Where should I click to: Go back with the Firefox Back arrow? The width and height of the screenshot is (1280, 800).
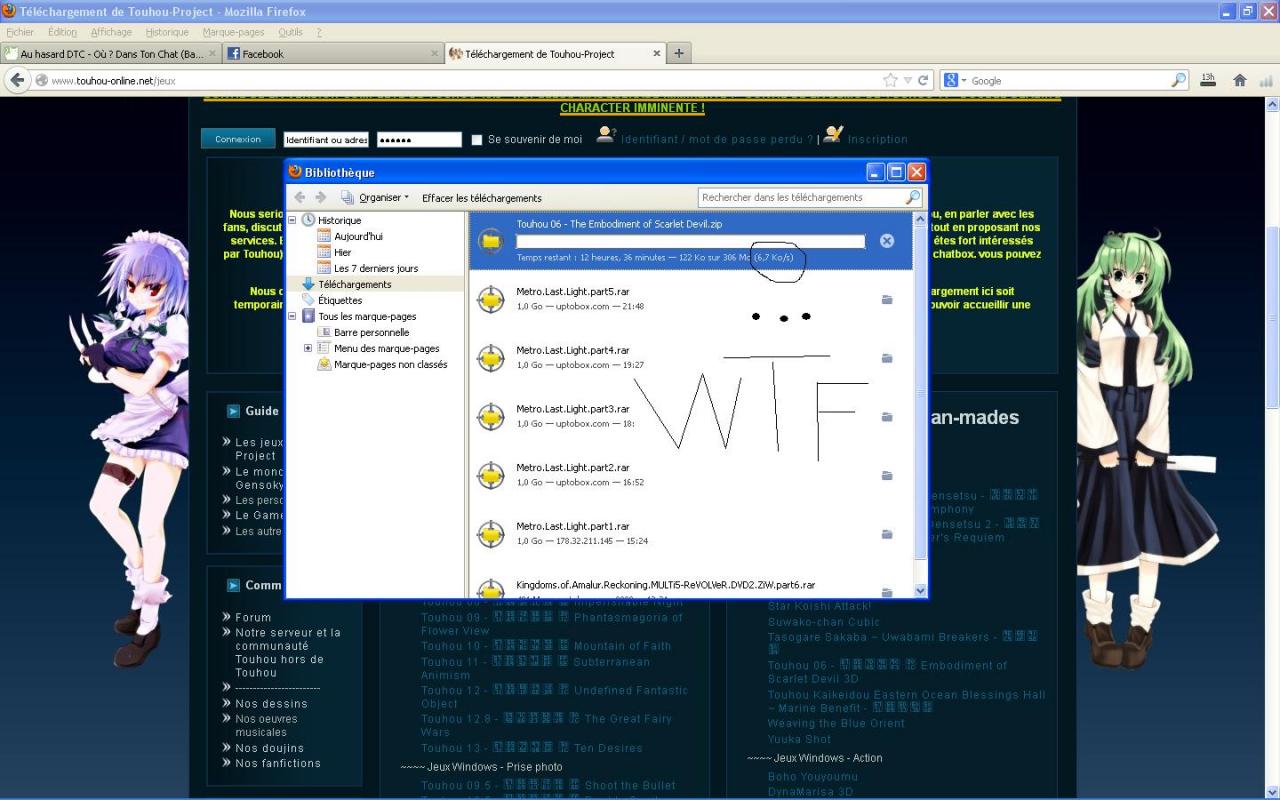click(x=18, y=80)
